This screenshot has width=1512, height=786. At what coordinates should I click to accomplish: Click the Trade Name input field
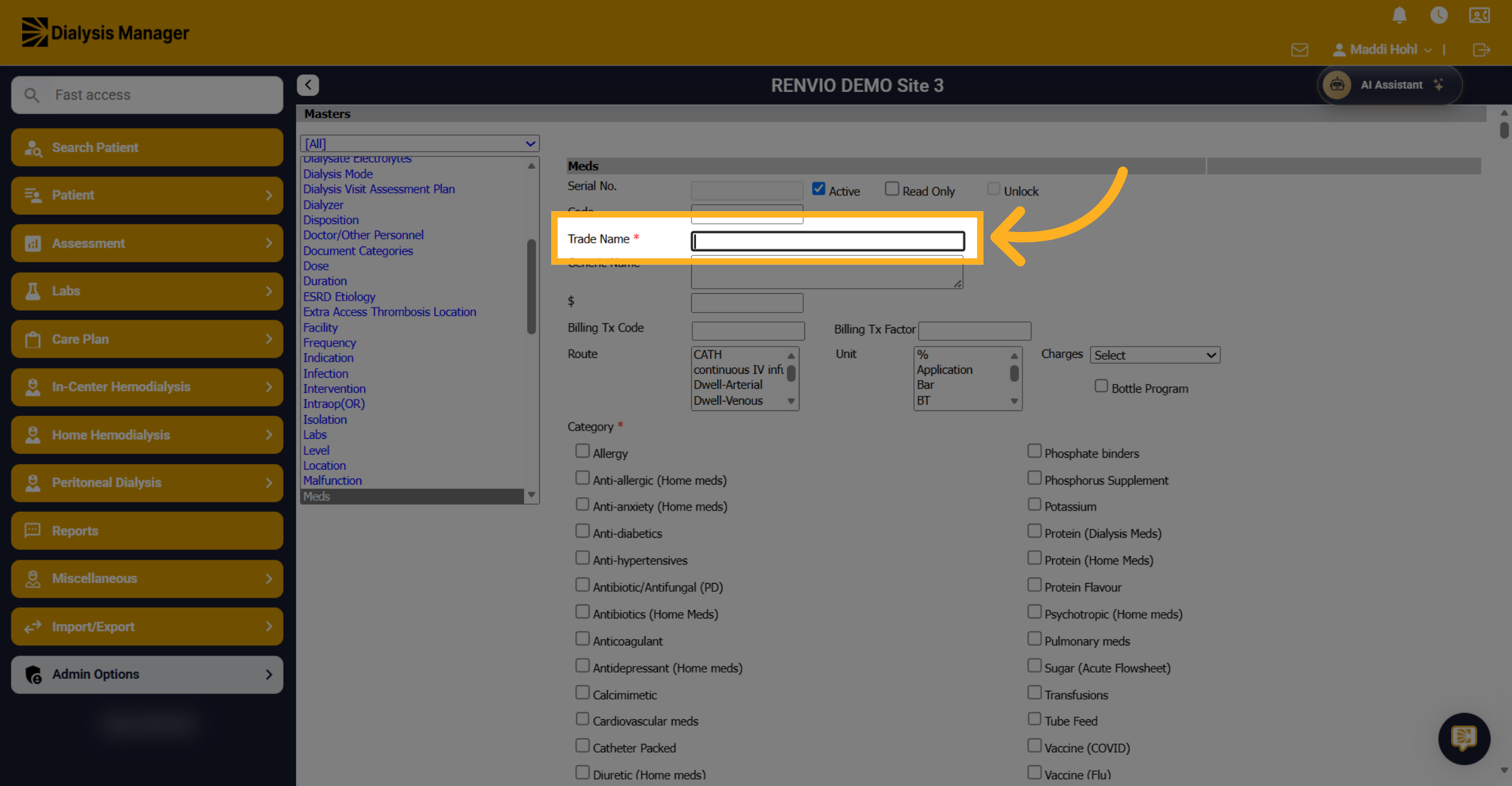point(828,241)
